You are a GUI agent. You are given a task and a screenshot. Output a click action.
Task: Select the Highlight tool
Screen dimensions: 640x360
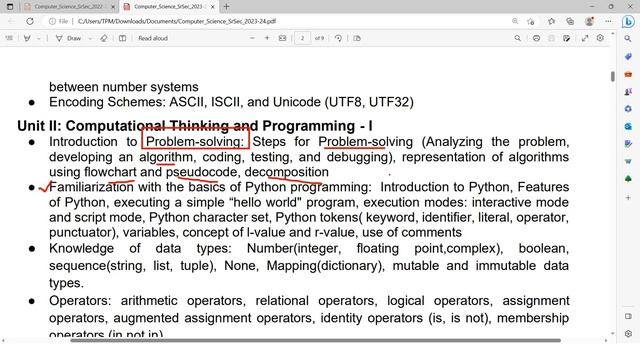pos(27,38)
